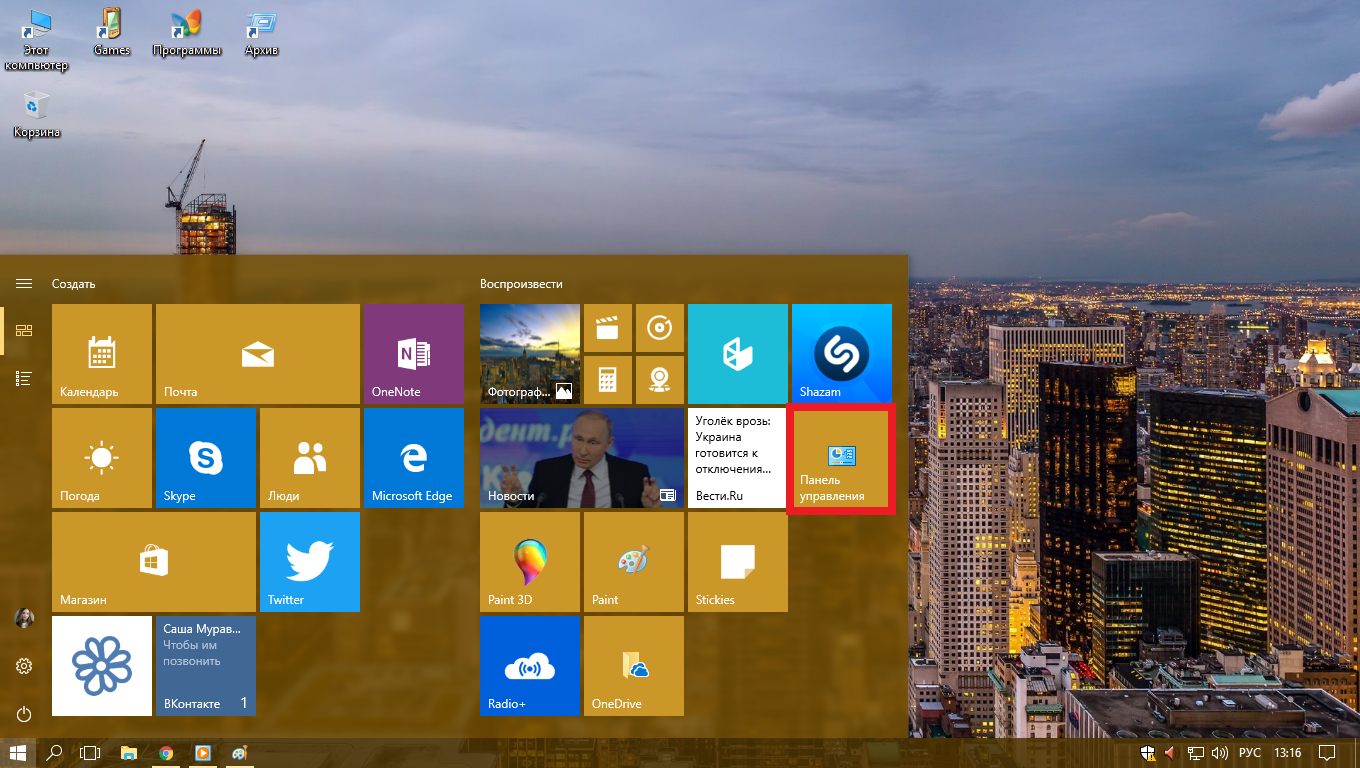This screenshot has width=1360, height=768.
Task: Open the Почта mail tile
Action: (x=258, y=354)
